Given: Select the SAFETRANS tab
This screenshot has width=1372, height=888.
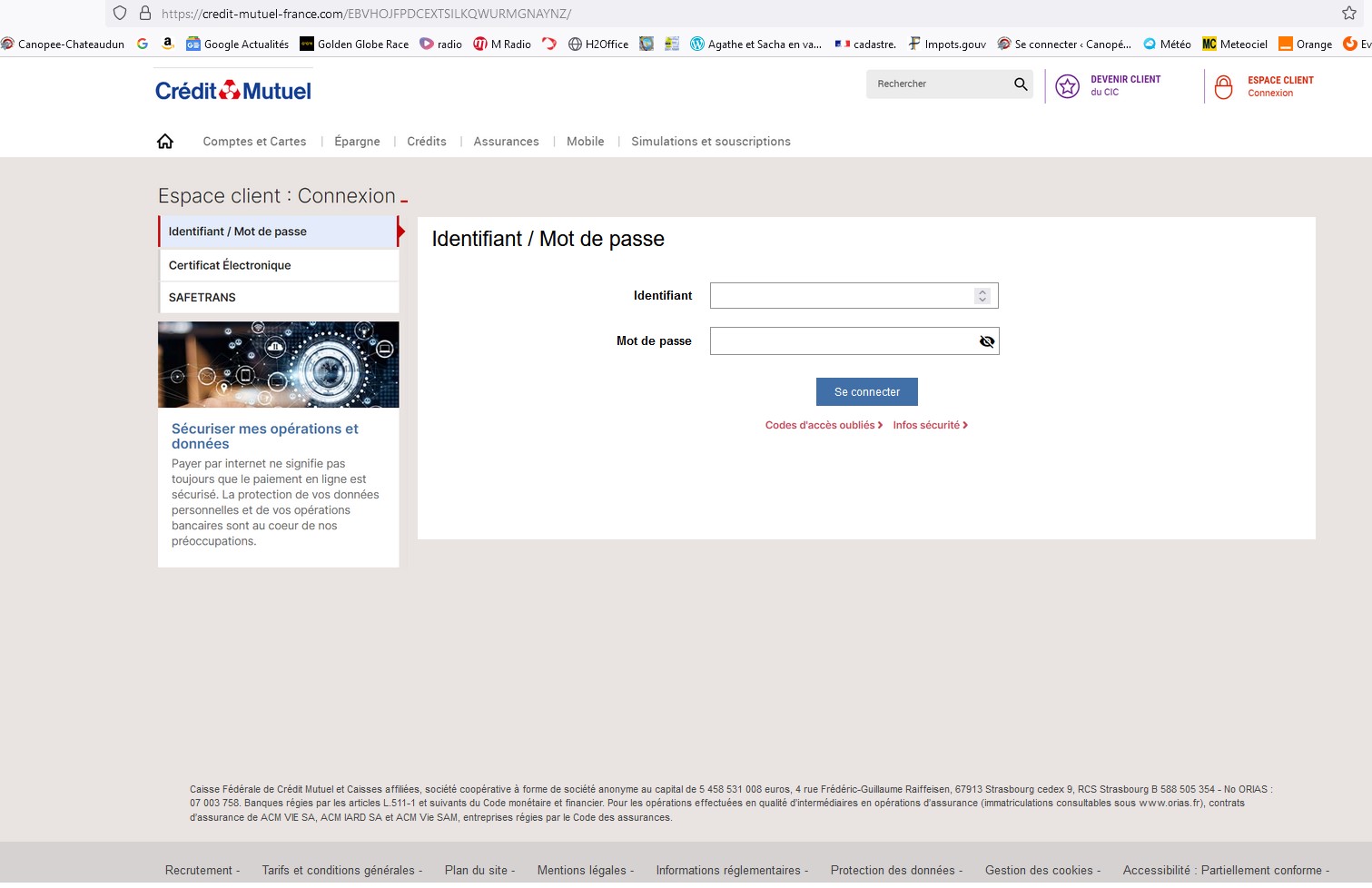Looking at the screenshot, I should pyautogui.click(x=279, y=297).
